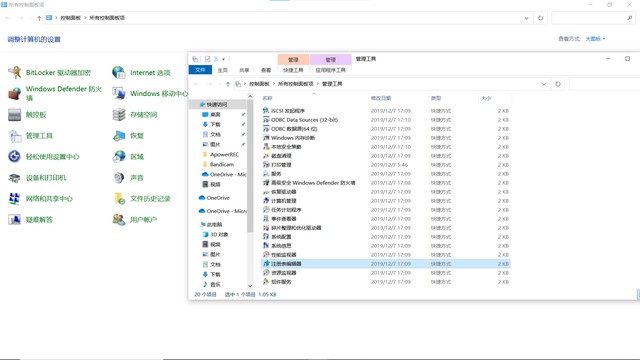Select the ODBC Data Sources (32-bit) file
The image size is (640, 360).
coord(304,120)
